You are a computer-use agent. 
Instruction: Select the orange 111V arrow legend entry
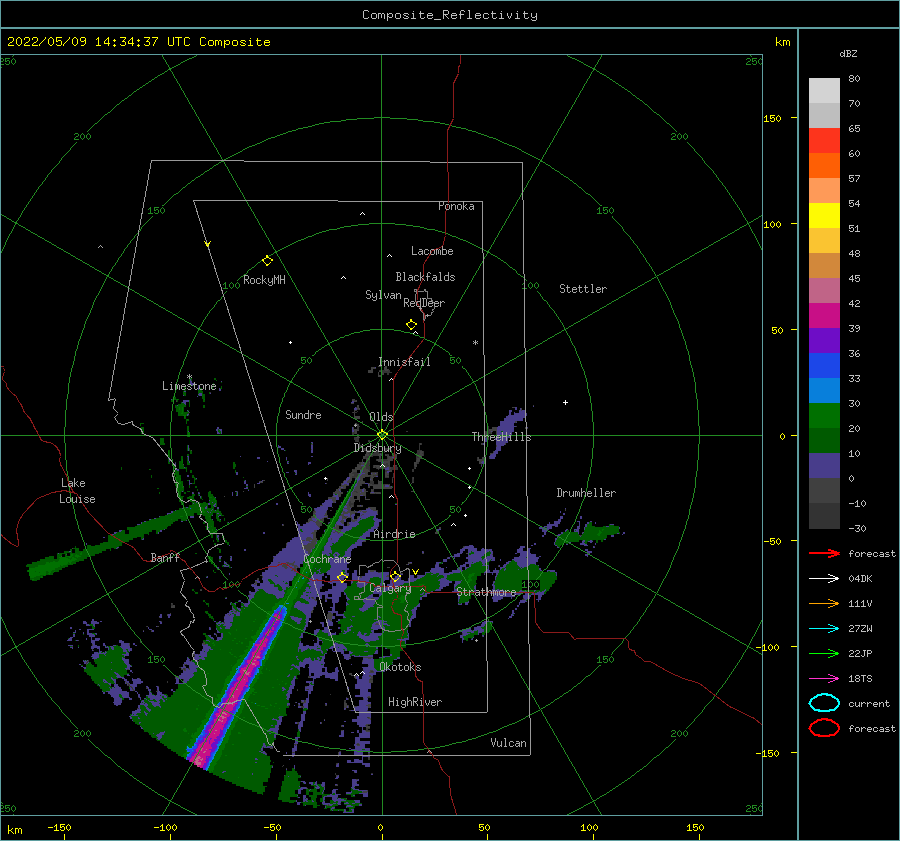point(824,603)
